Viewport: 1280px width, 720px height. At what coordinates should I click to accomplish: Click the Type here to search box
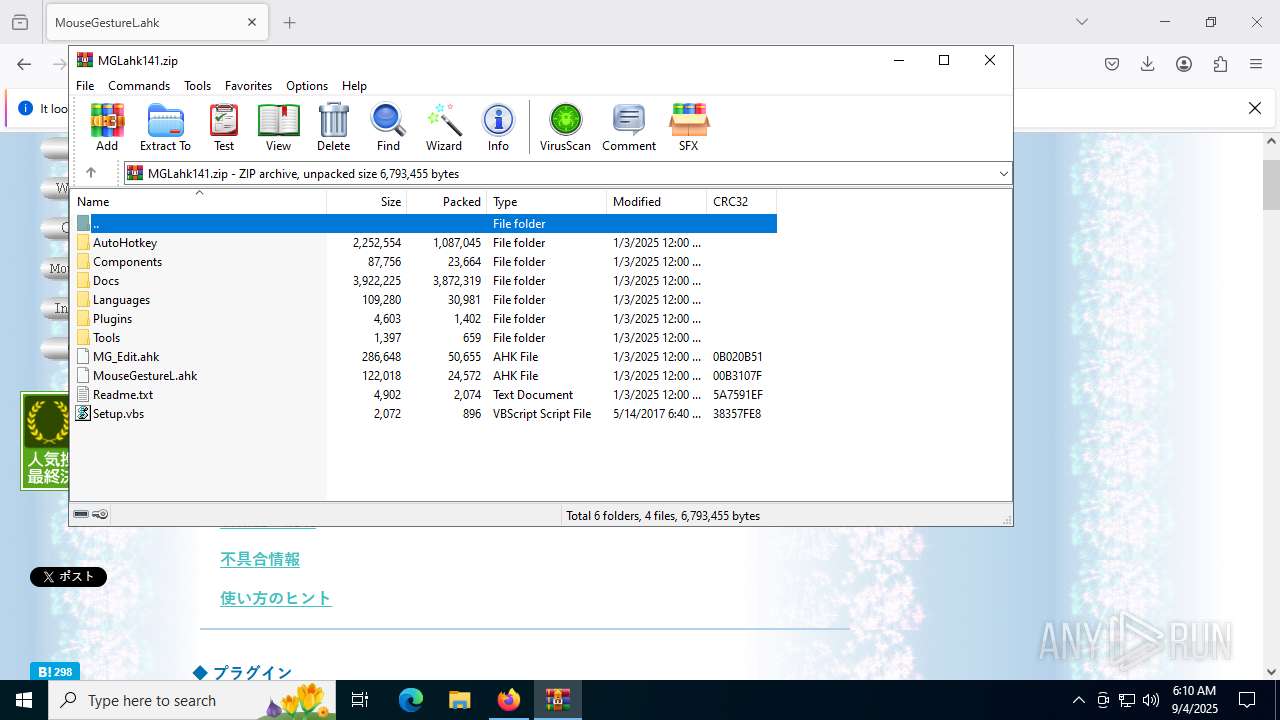pos(192,700)
